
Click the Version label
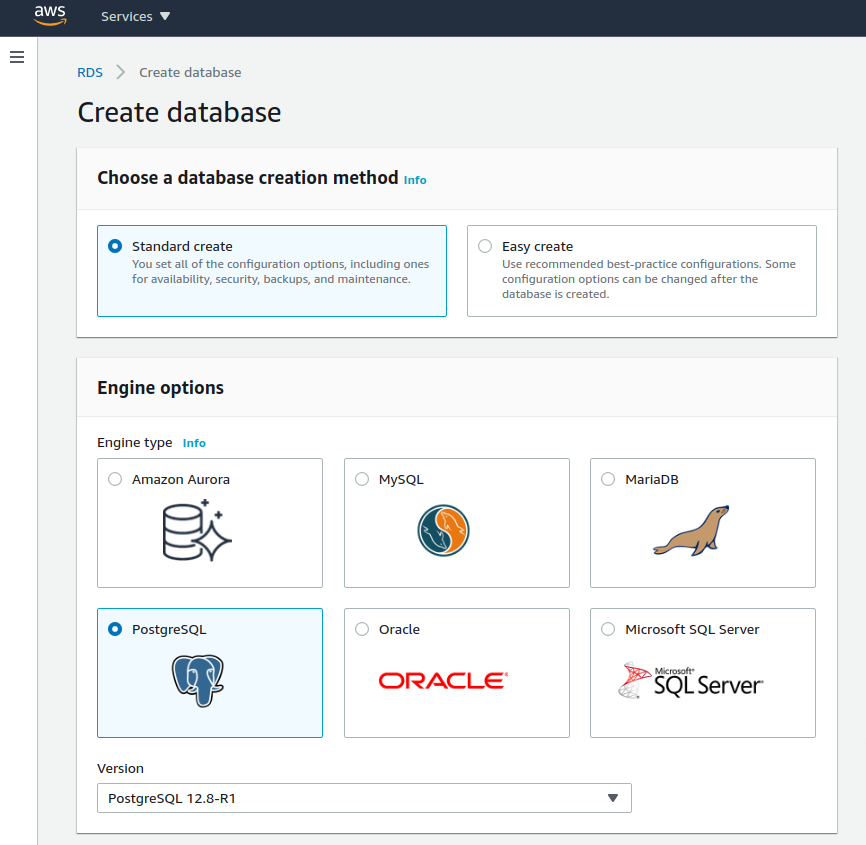[120, 768]
